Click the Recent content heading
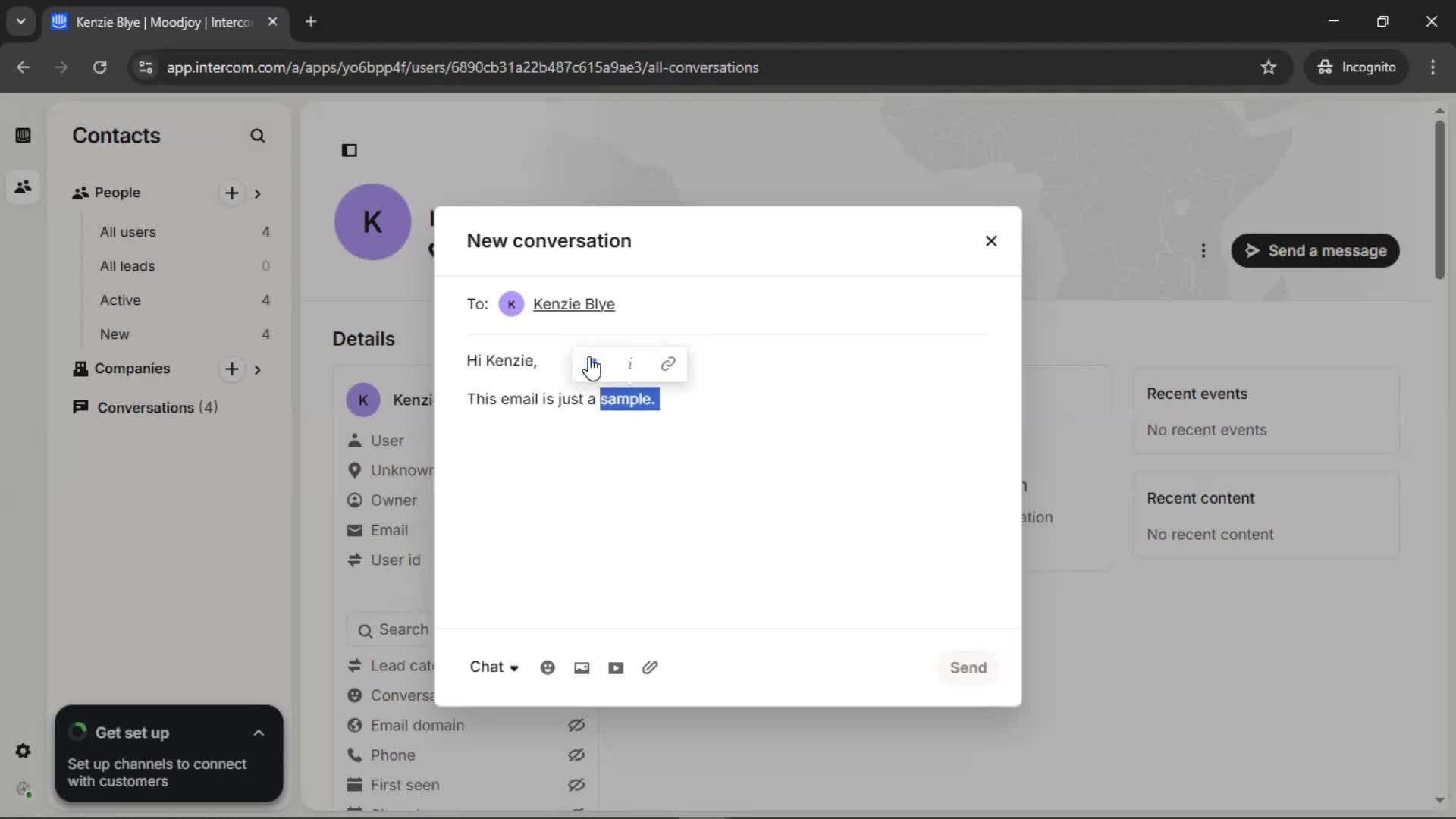The width and height of the screenshot is (1456, 819). pyautogui.click(x=1200, y=499)
